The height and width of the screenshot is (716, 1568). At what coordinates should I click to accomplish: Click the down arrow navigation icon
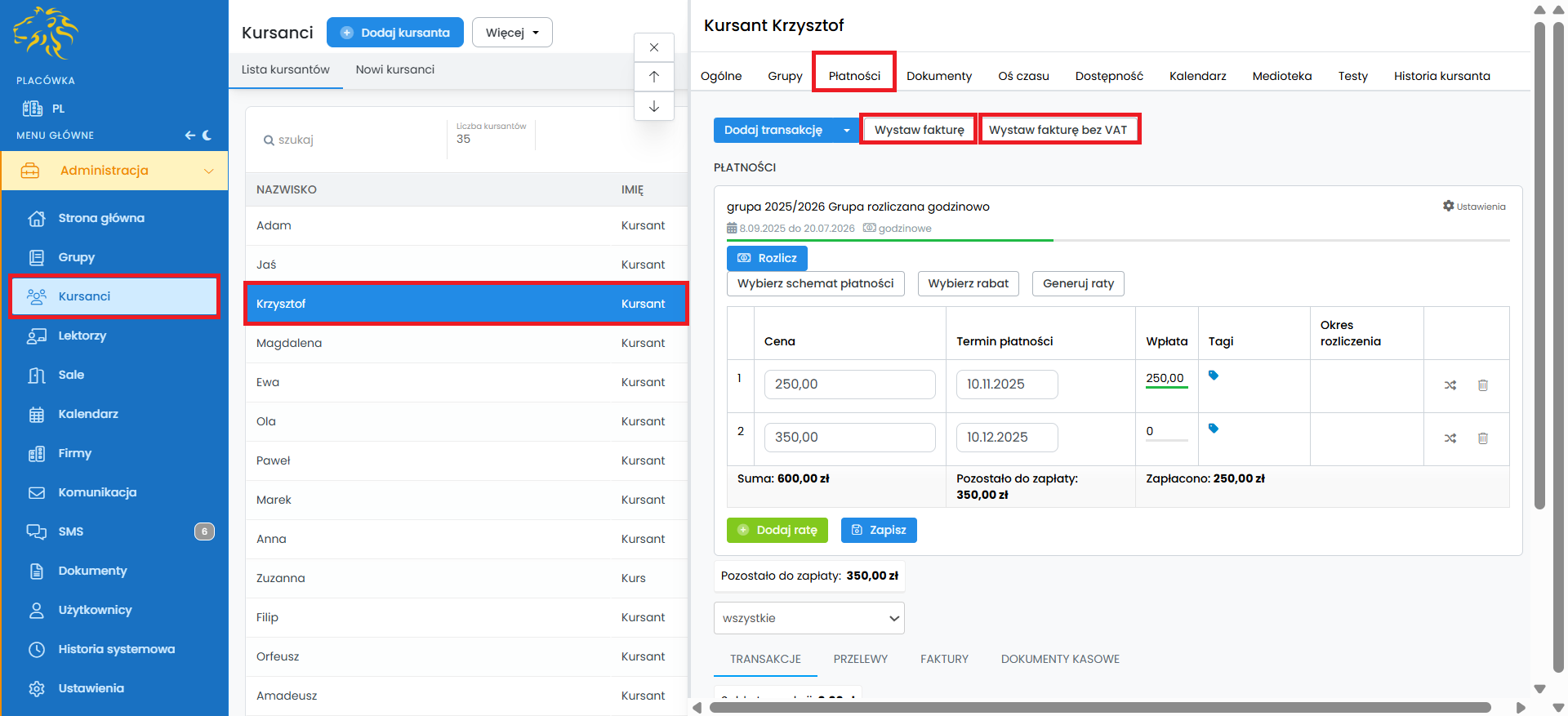pyautogui.click(x=654, y=106)
